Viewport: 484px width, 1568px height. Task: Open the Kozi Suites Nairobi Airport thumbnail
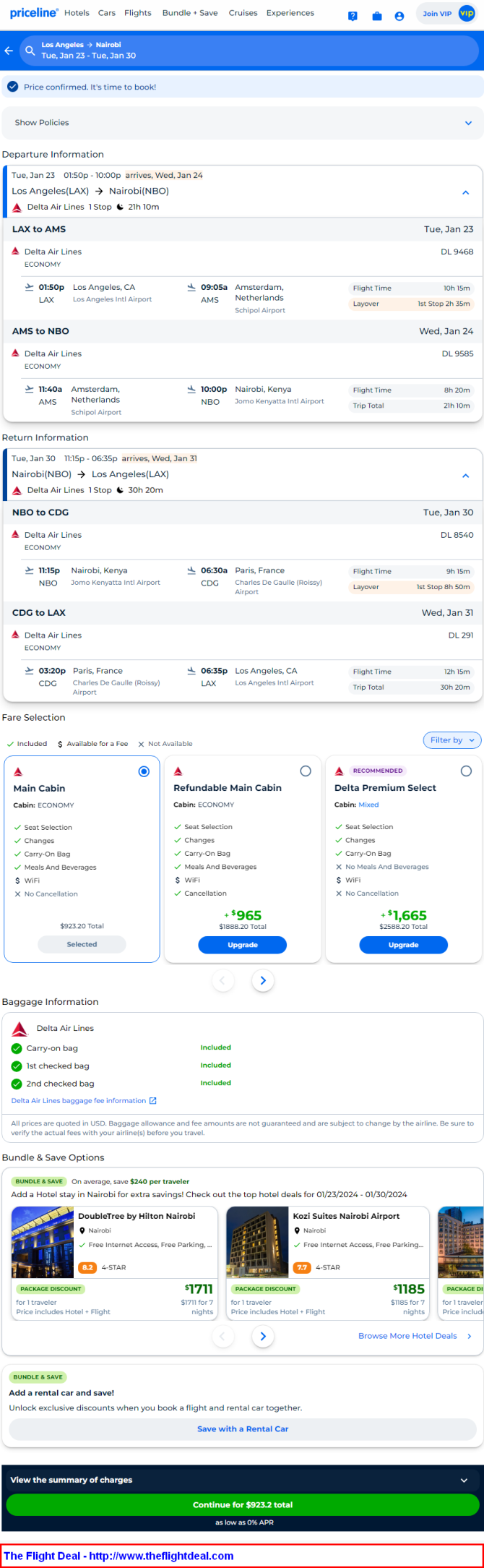pos(257,1242)
